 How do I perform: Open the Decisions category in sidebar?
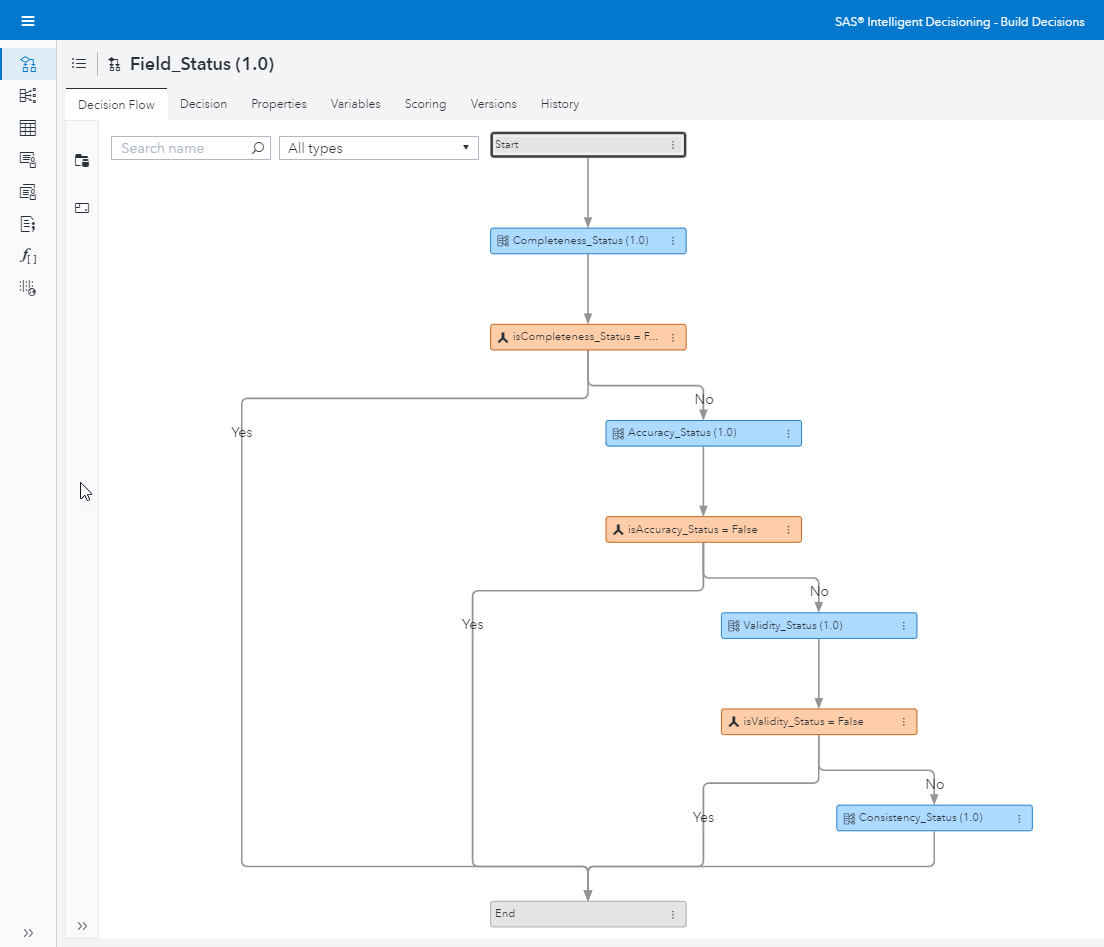click(28, 64)
